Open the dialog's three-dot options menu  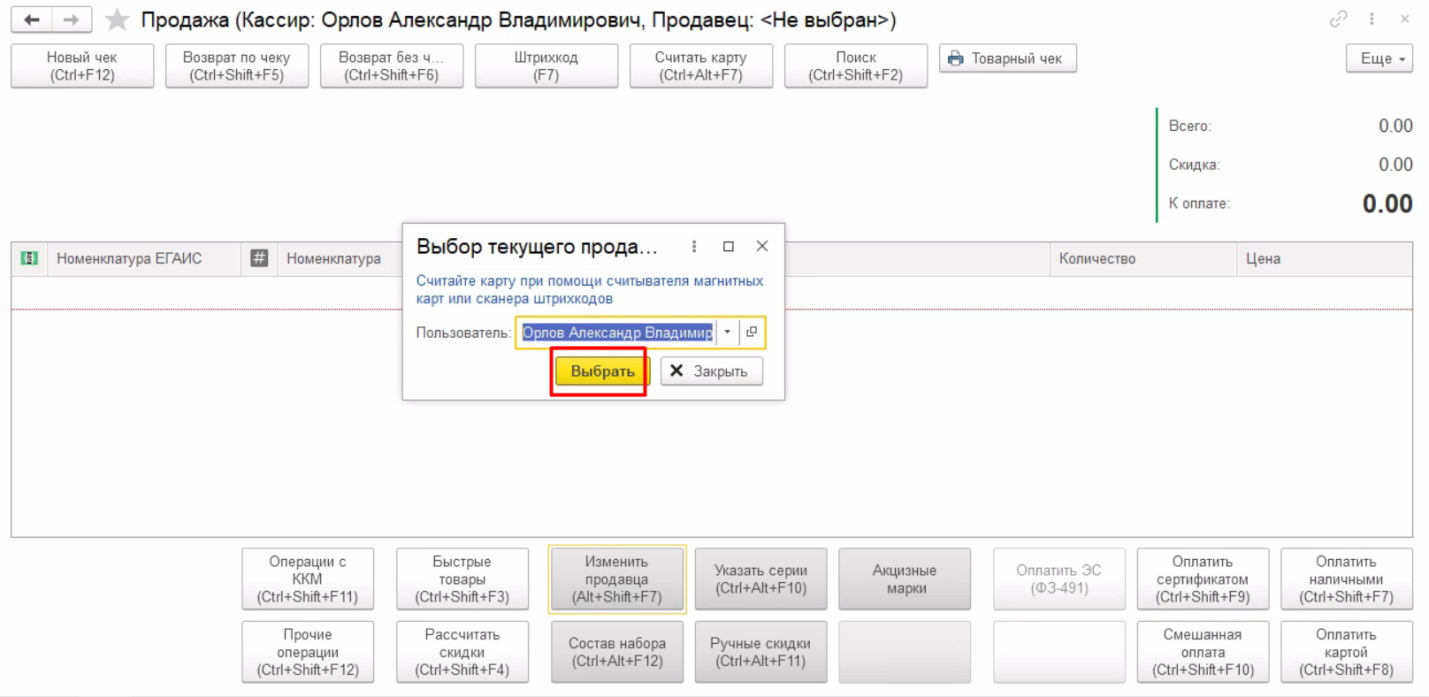point(694,246)
